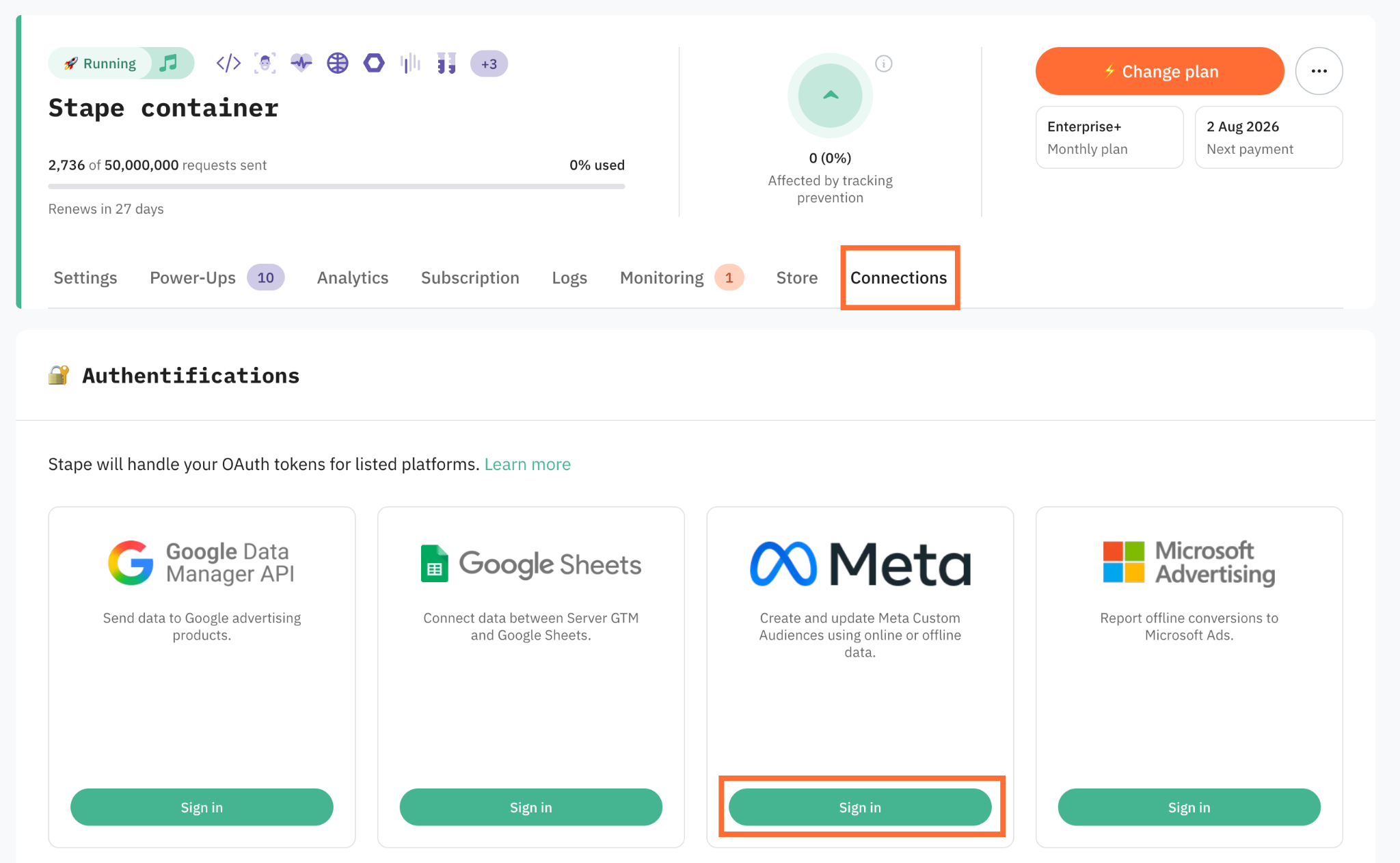Click the heartbeat power-up icon
The height and width of the screenshot is (863, 1400).
(301, 64)
